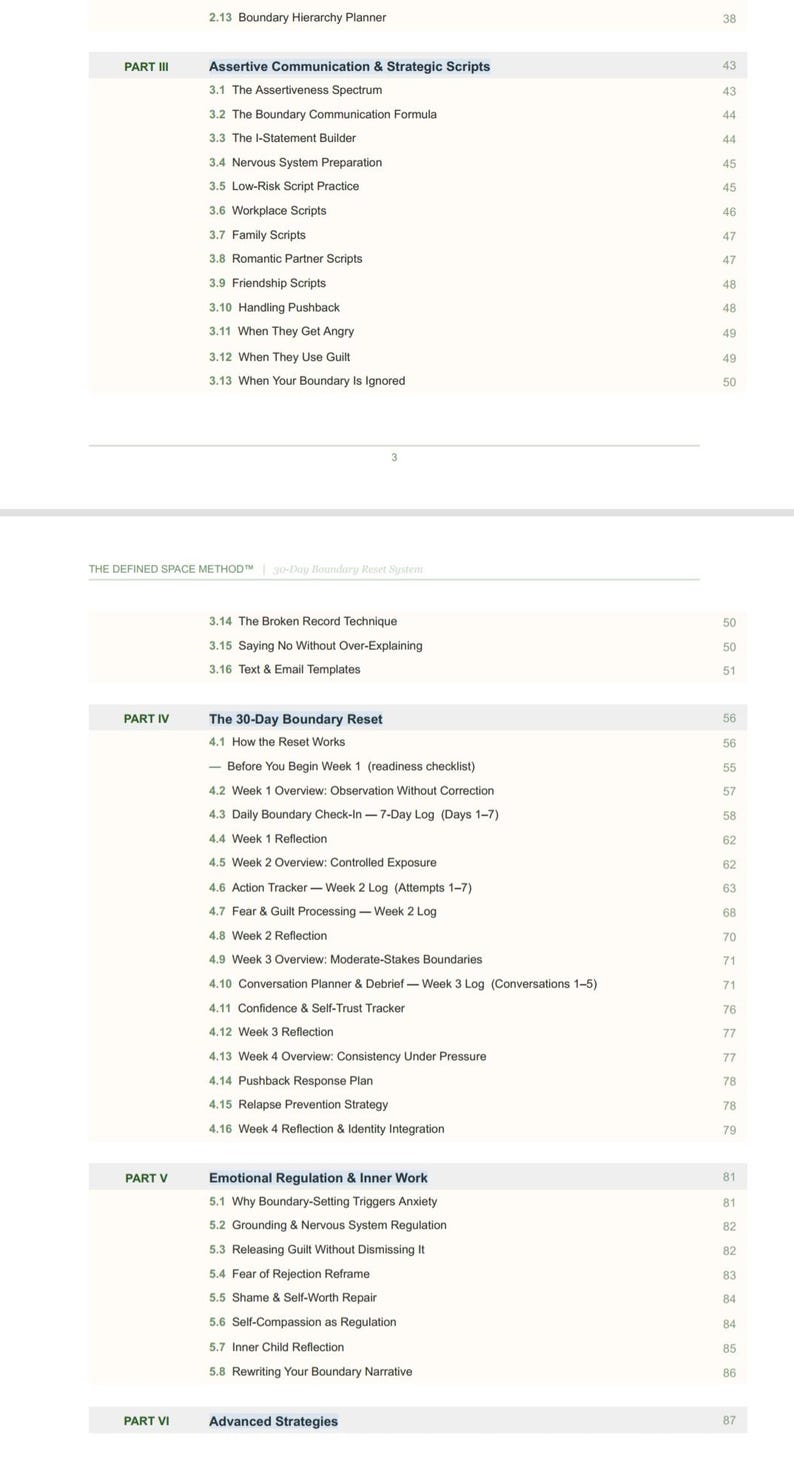Open the Assertive Communication & Strategic Scripts heading
Screen dimensions: 794x1484
[x=349, y=66]
